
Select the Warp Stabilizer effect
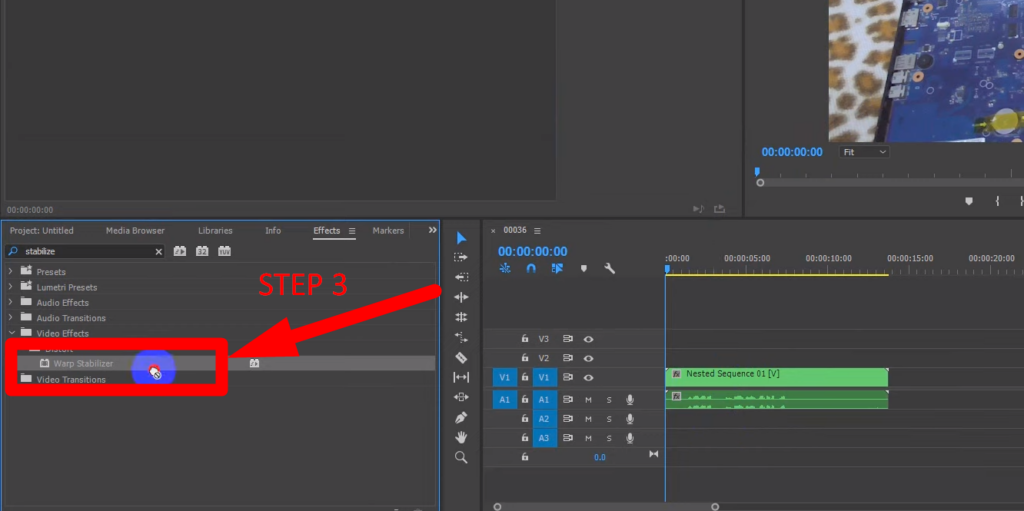click(x=83, y=364)
